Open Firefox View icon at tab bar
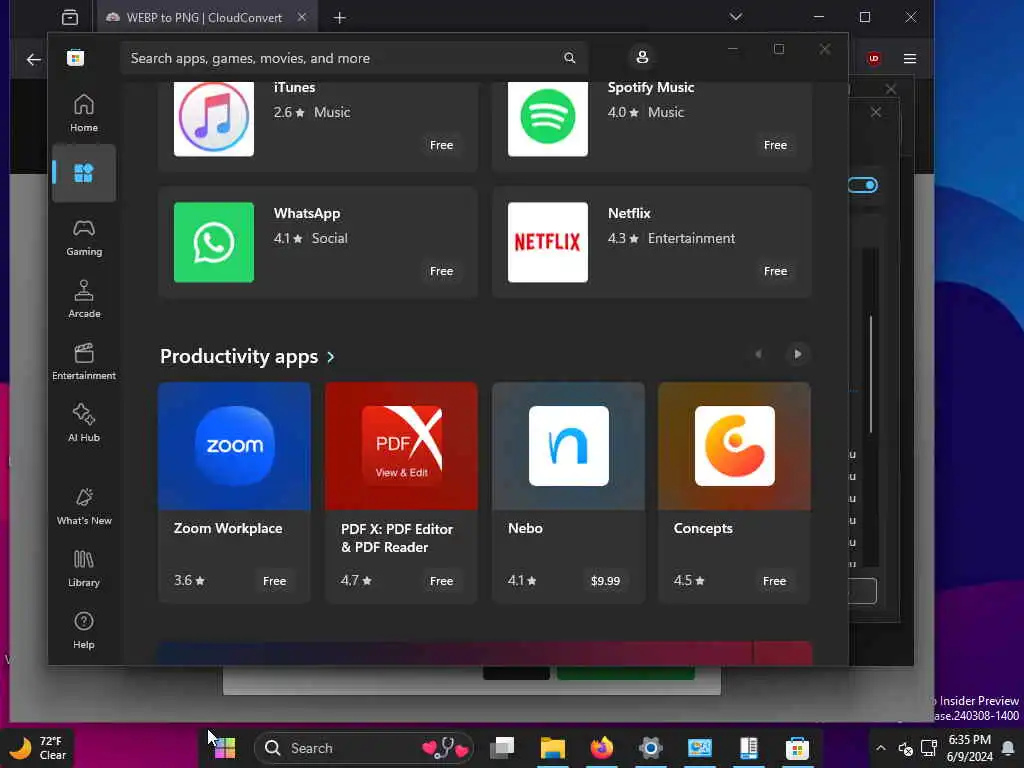The height and width of the screenshot is (768, 1024). (x=70, y=18)
